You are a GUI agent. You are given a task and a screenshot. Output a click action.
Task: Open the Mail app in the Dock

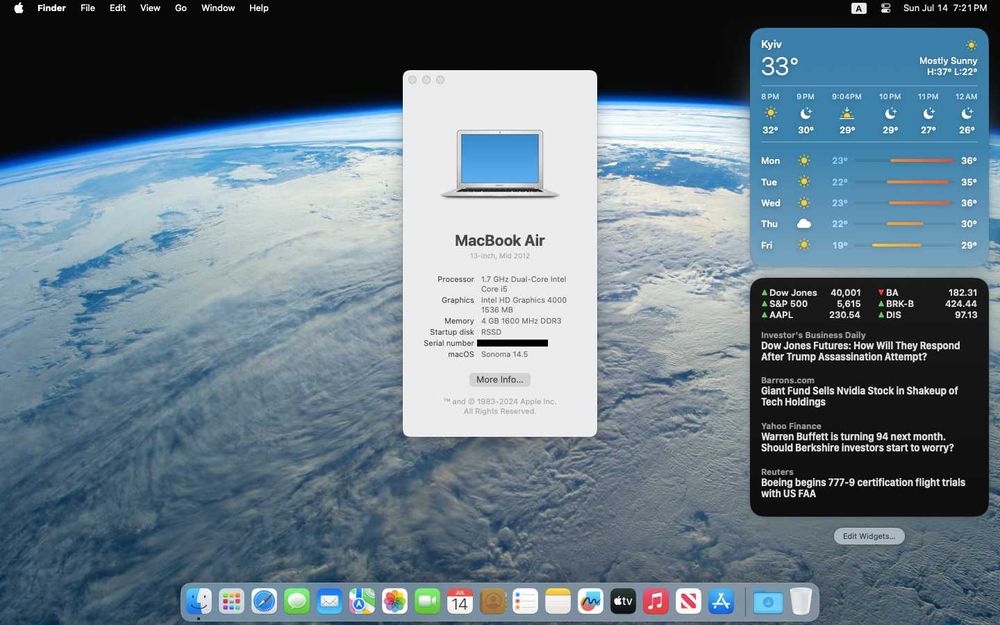[329, 601]
